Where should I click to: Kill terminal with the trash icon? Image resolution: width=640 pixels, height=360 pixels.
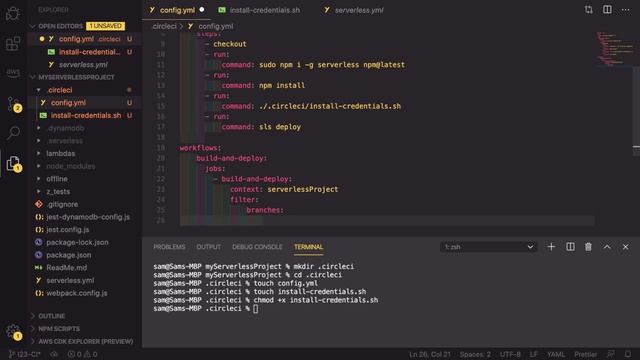click(588, 247)
